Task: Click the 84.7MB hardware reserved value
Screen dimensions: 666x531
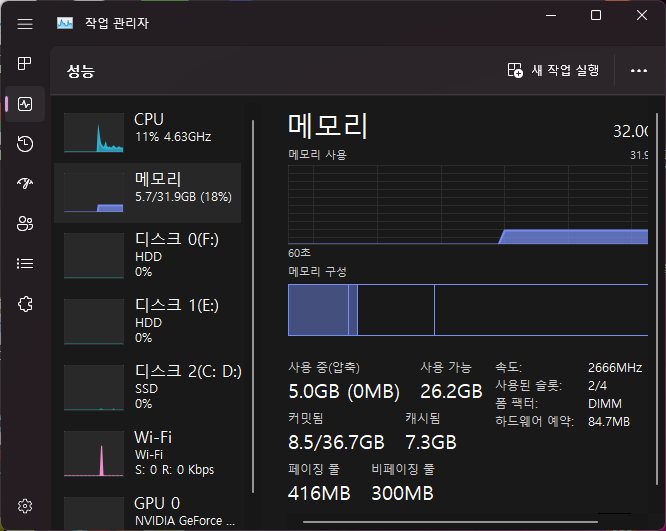Action: tap(609, 421)
